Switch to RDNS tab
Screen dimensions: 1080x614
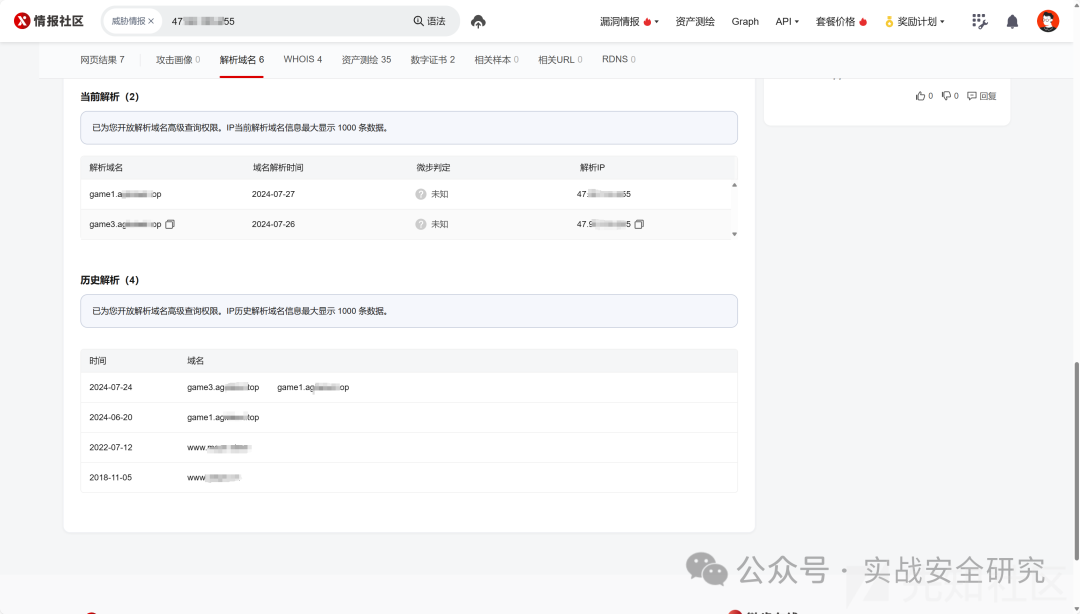(x=619, y=59)
